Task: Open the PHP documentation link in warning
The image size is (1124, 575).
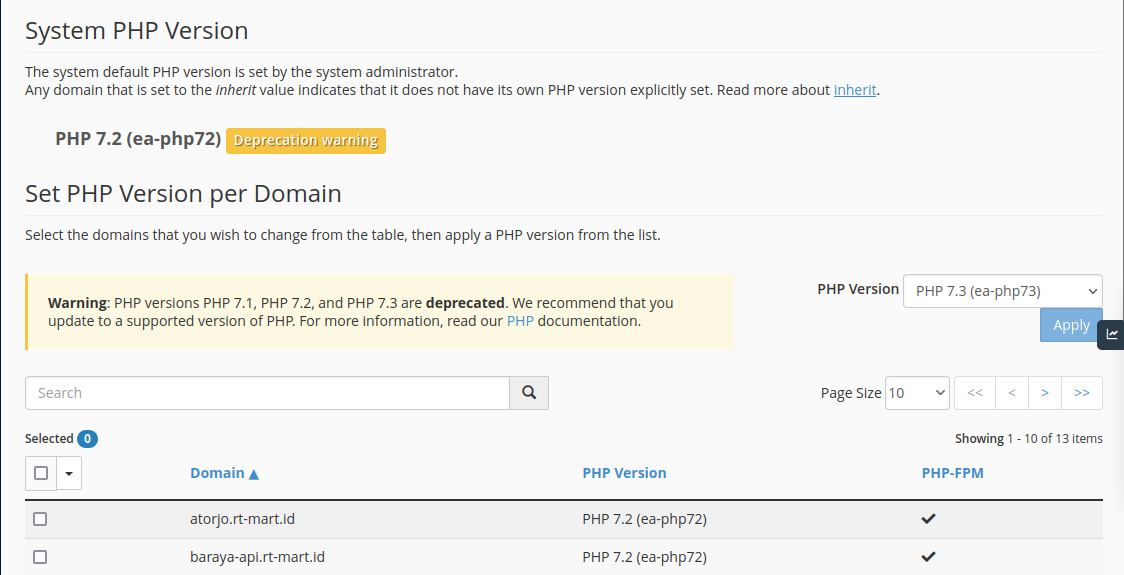Action: tap(520, 321)
